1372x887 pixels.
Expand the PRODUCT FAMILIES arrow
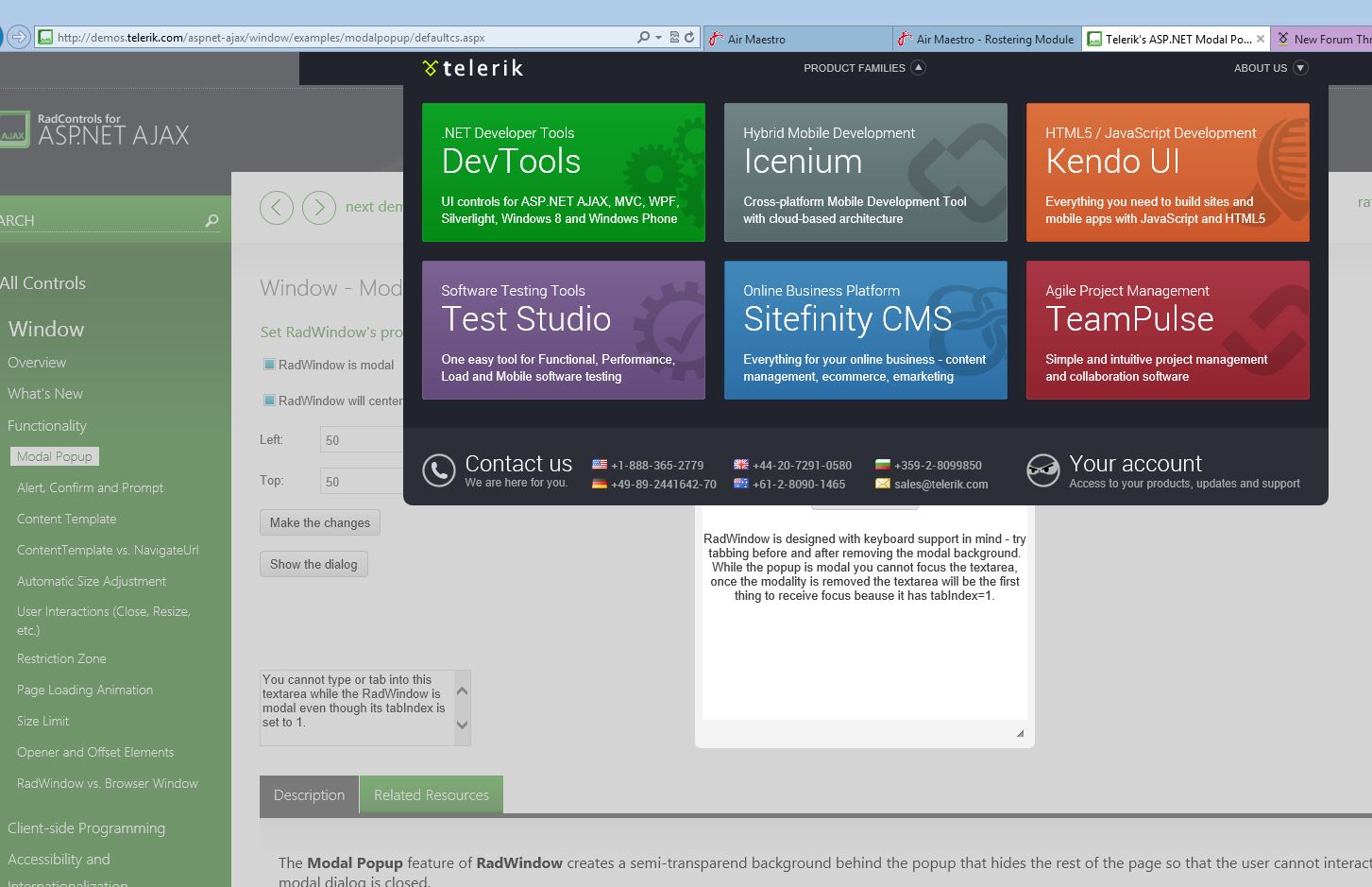coord(918,68)
